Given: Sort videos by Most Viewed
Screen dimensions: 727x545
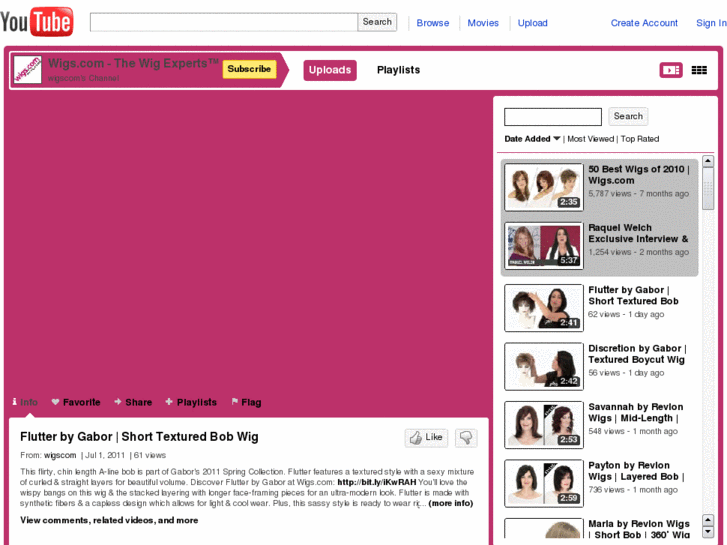Looking at the screenshot, I should point(590,139).
